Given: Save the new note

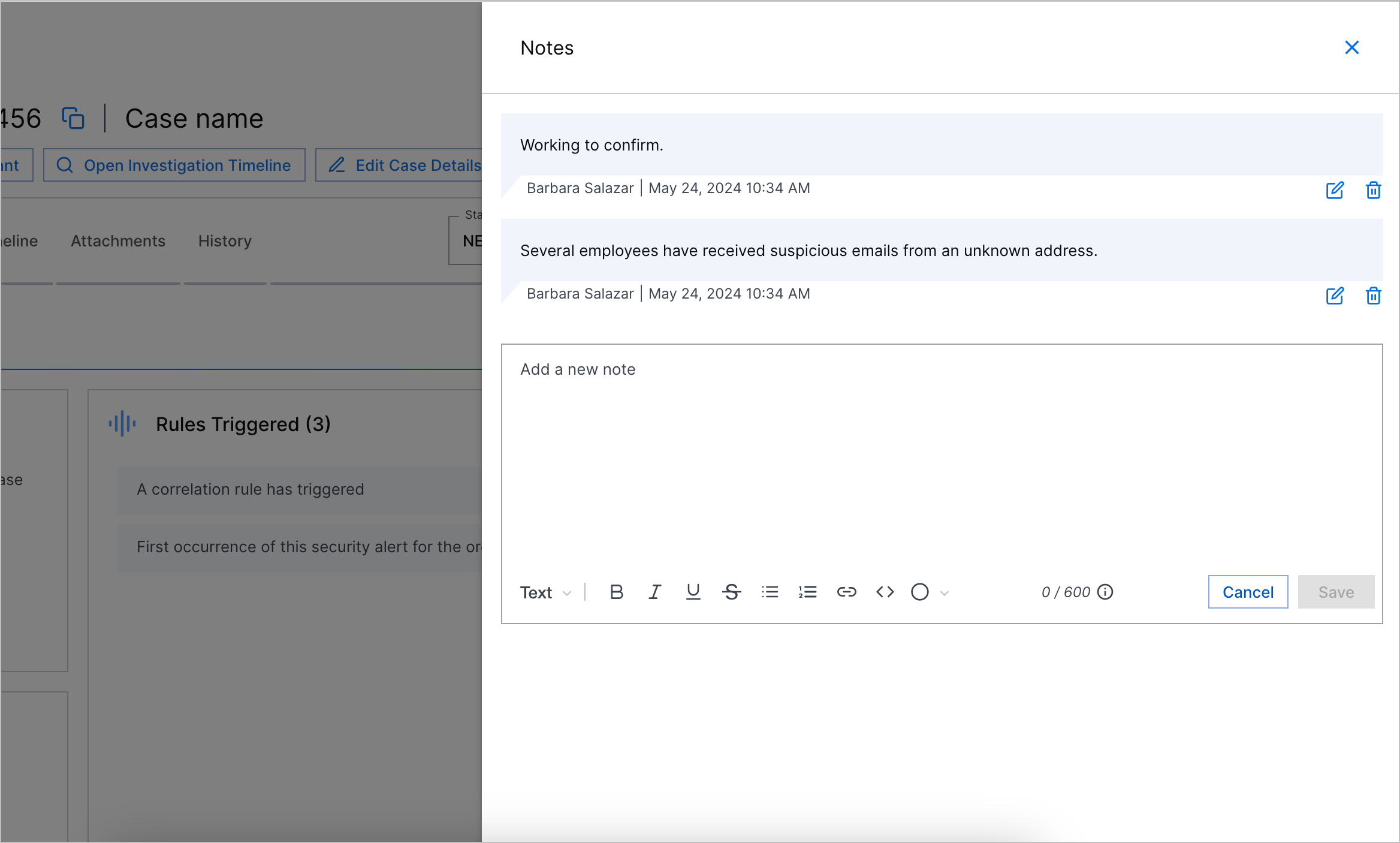Looking at the screenshot, I should click(x=1336, y=592).
